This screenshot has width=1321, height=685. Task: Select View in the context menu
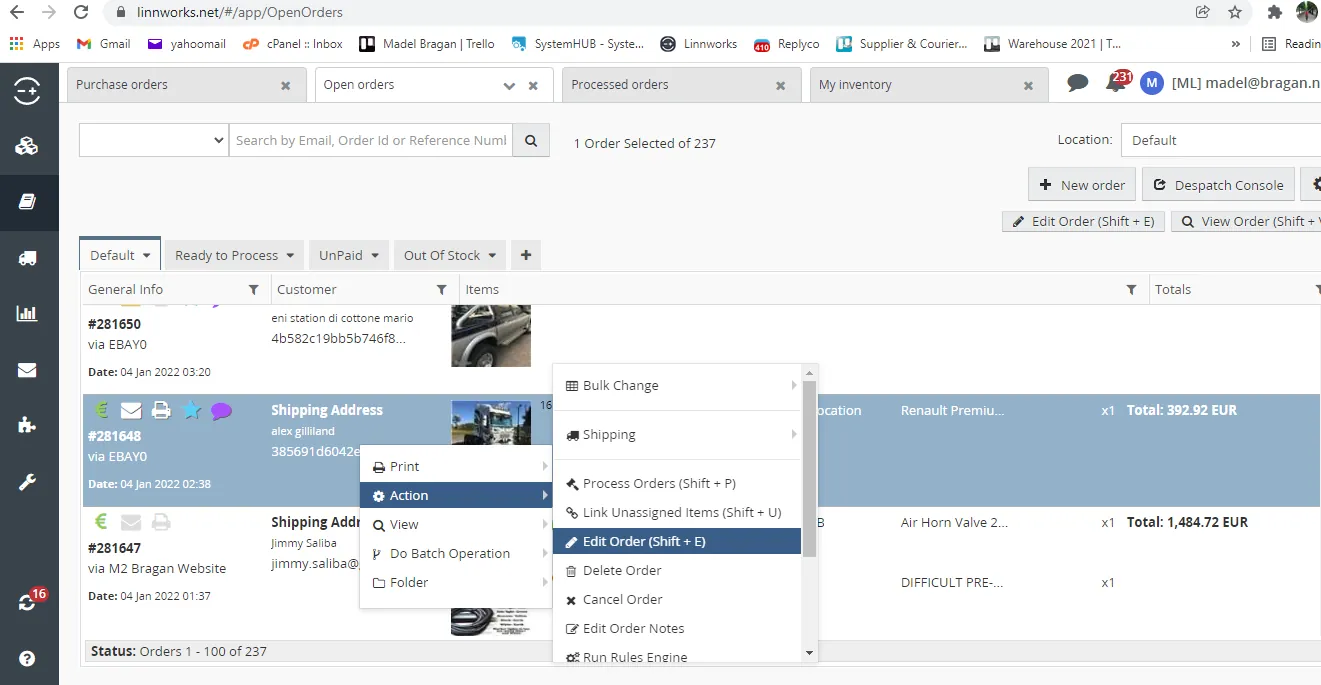point(456,525)
